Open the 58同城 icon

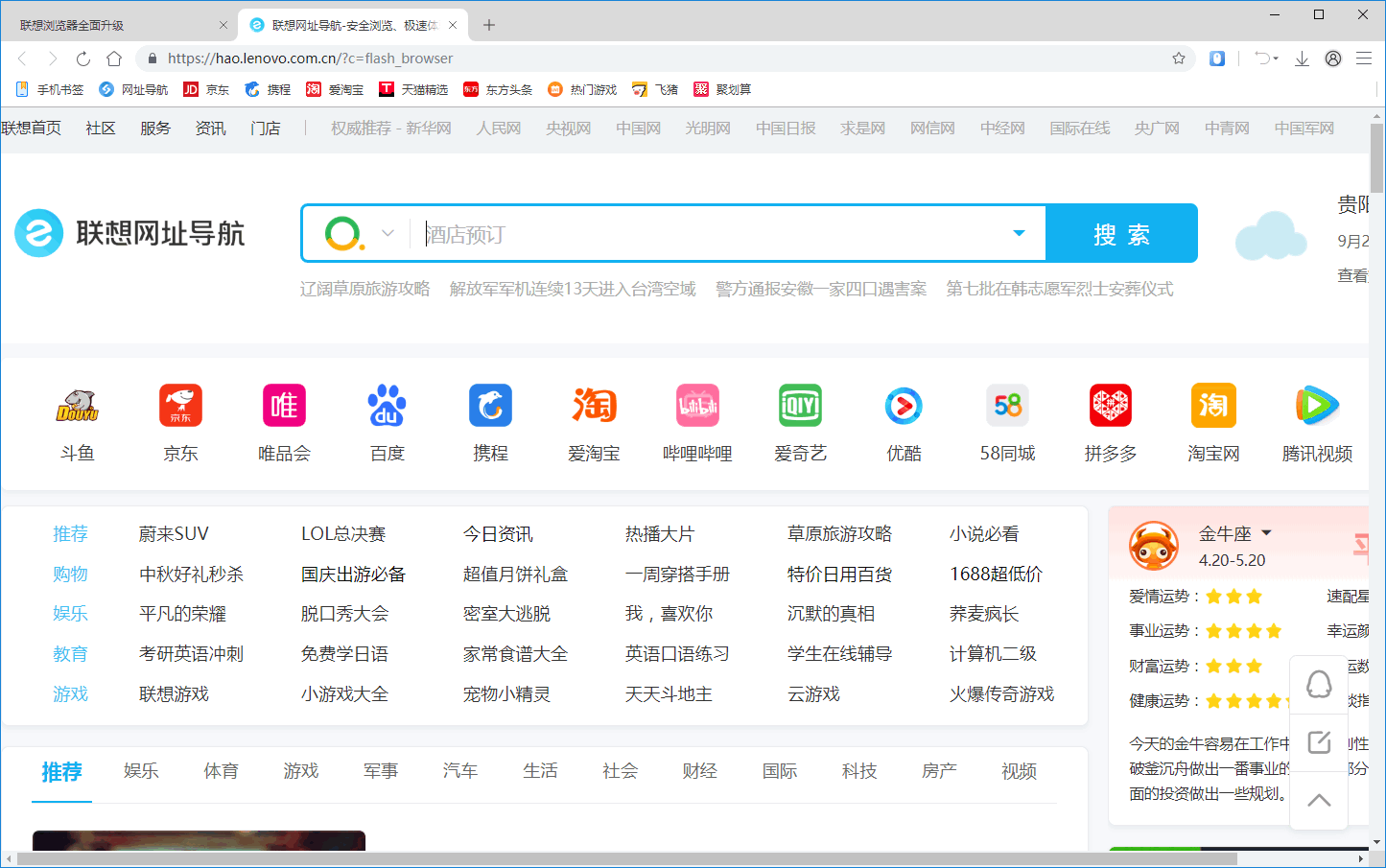(x=1007, y=406)
